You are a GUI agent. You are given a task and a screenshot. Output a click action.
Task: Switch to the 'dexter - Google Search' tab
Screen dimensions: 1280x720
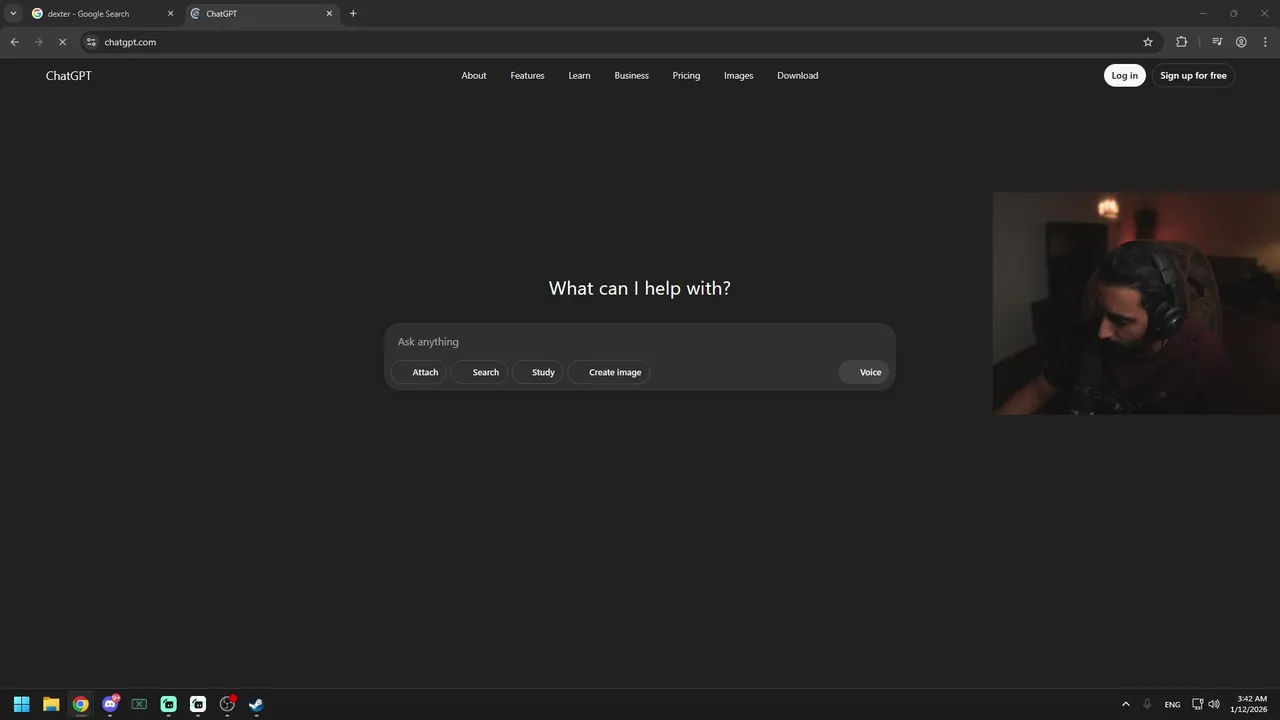(x=102, y=14)
